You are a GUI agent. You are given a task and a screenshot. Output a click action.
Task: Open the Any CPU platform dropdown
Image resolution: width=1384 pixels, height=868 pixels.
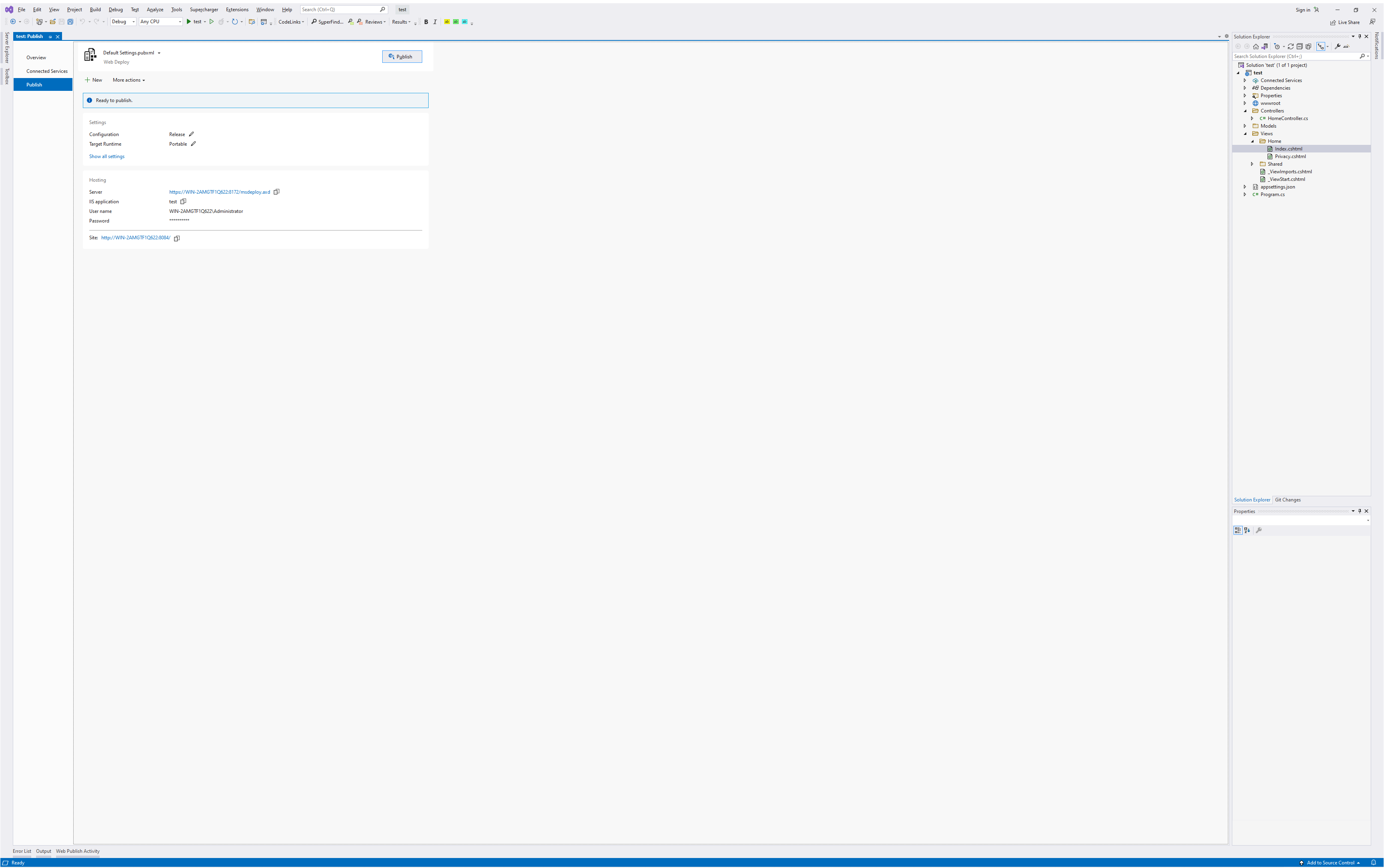click(x=161, y=22)
